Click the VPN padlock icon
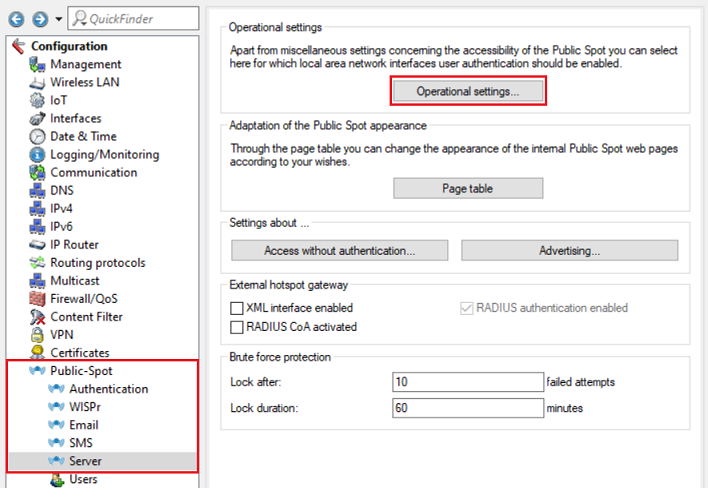Viewport: 708px width, 488px height. [x=37, y=334]
